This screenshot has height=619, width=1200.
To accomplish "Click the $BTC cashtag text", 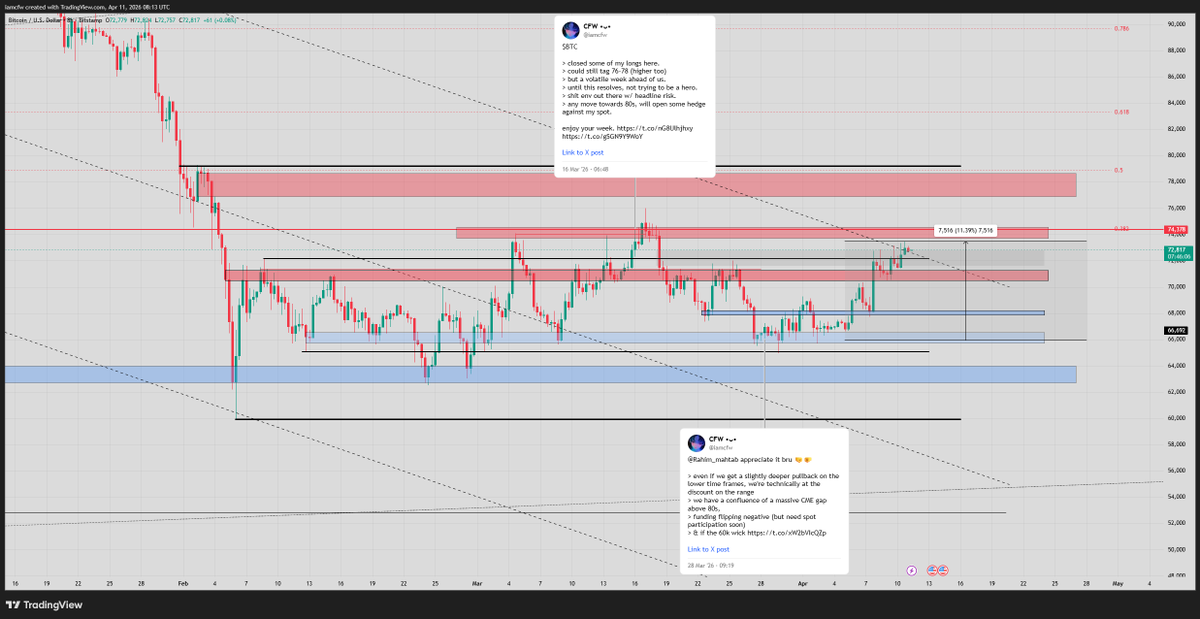I will click(x=568, y=46).
